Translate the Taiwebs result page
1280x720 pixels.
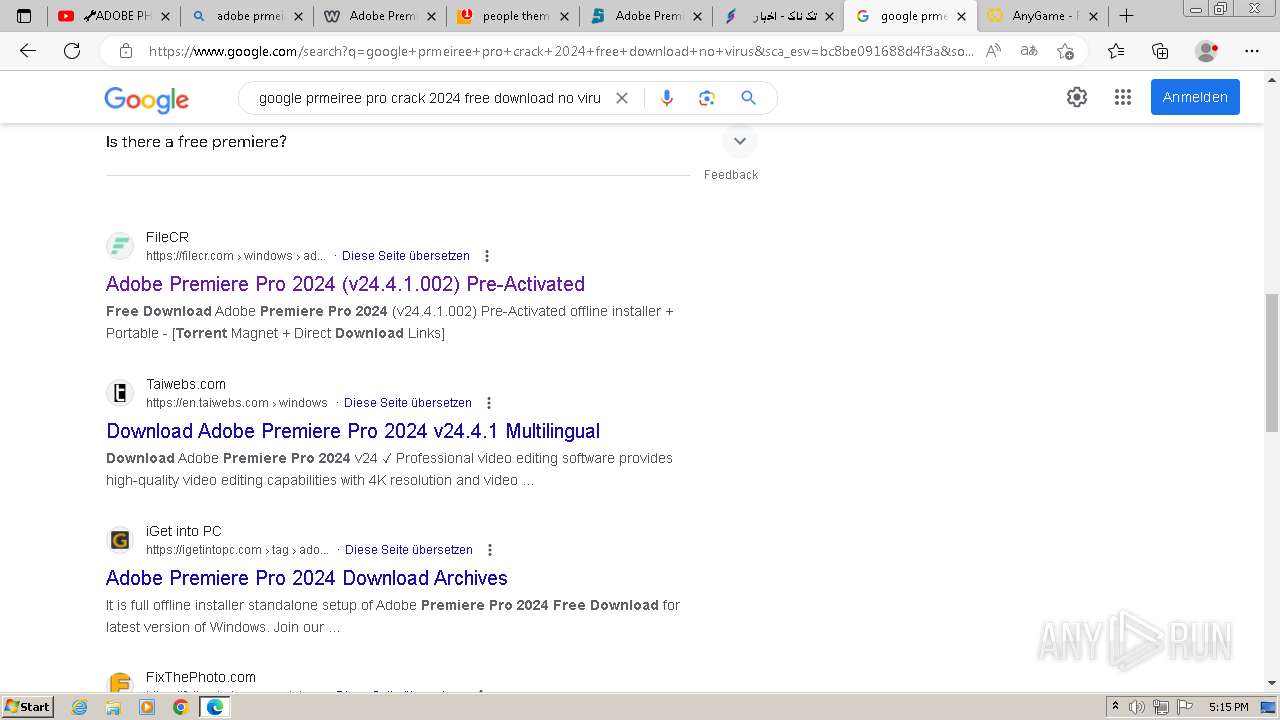(x=408, y=403)
